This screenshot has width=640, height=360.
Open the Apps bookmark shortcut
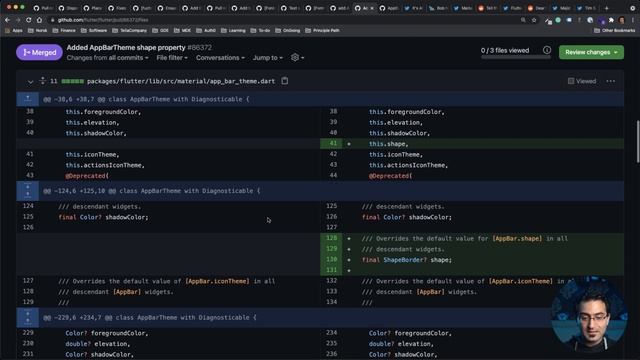pos(13,30)
